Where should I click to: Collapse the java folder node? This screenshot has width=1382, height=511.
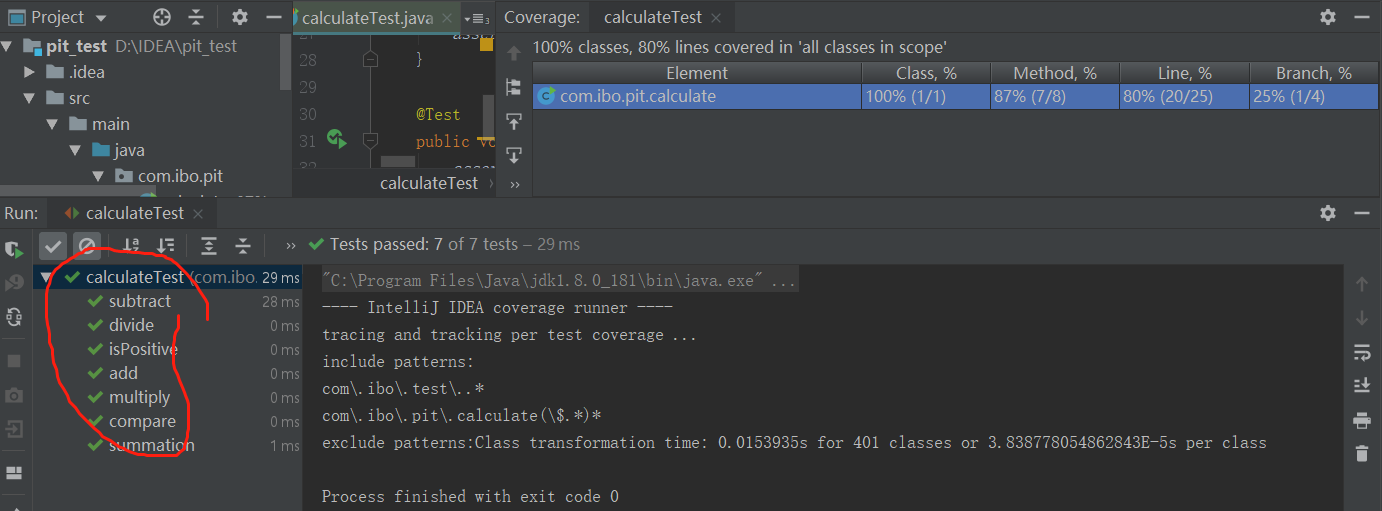(75, 150)
